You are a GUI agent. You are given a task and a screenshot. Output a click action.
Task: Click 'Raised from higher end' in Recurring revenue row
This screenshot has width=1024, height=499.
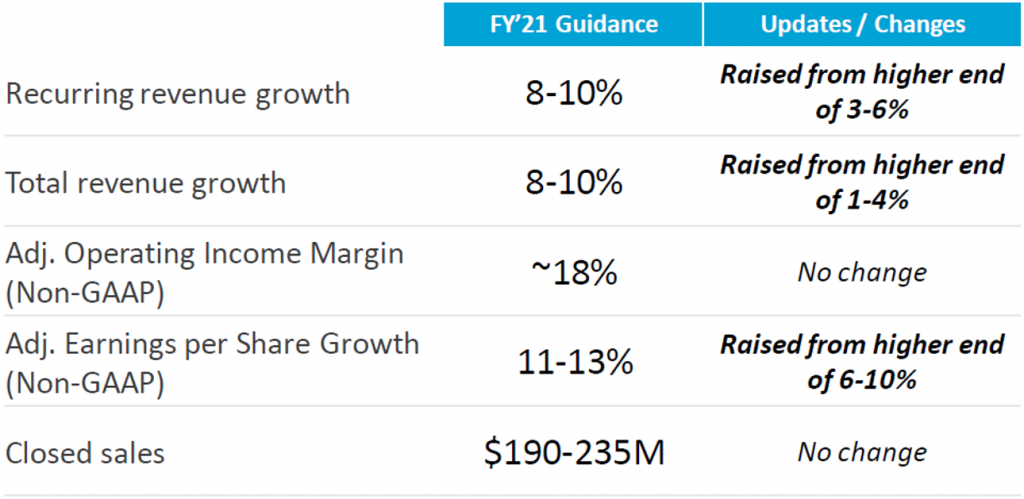[x=862, y=76]
